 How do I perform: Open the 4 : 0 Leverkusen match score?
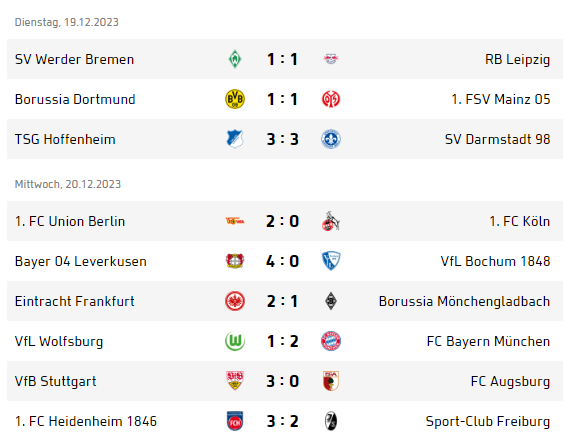click(283, 261)
